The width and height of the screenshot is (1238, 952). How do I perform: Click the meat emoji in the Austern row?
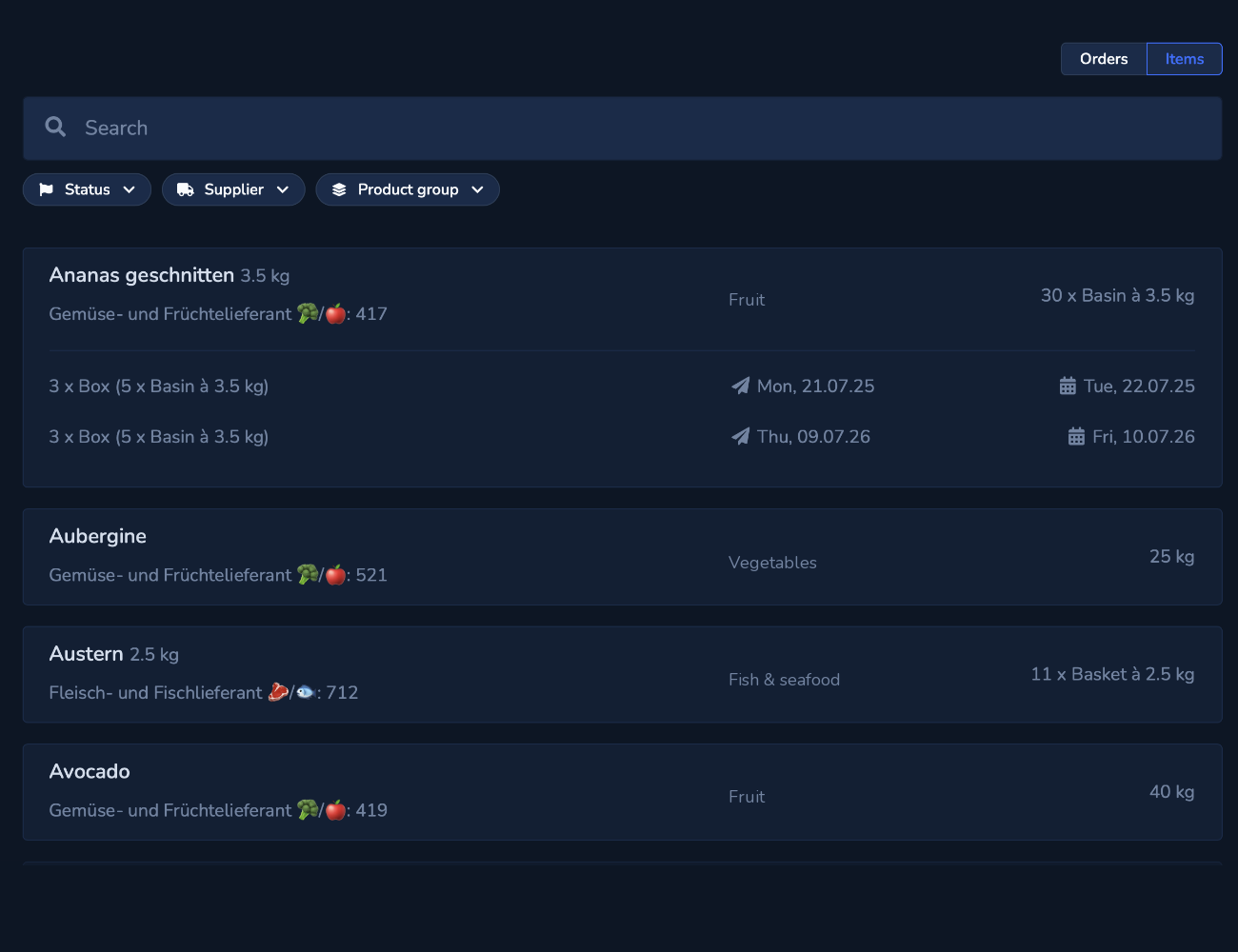coord(278,692)
